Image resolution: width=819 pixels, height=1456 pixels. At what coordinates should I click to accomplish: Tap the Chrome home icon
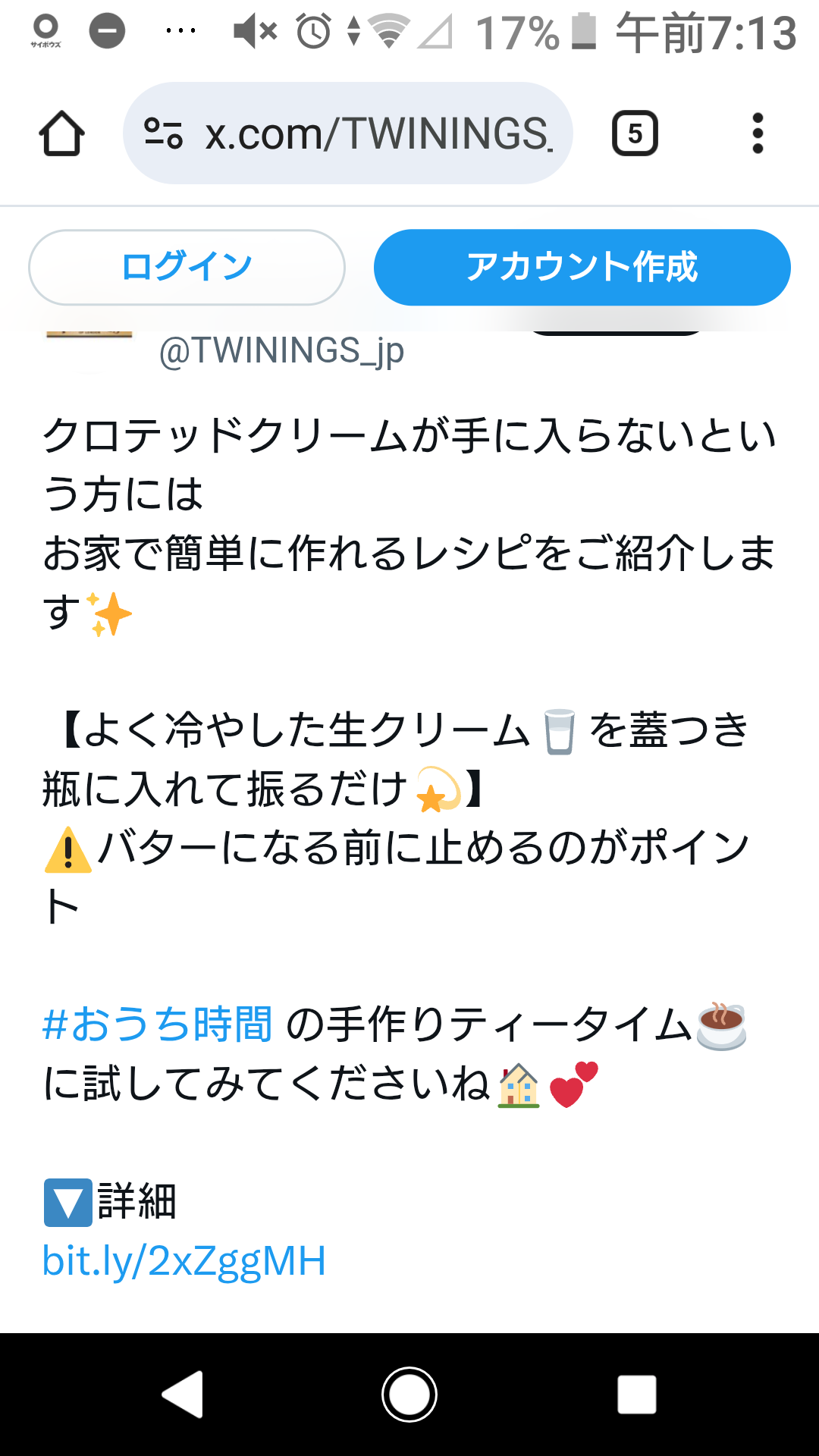[61, 133]
